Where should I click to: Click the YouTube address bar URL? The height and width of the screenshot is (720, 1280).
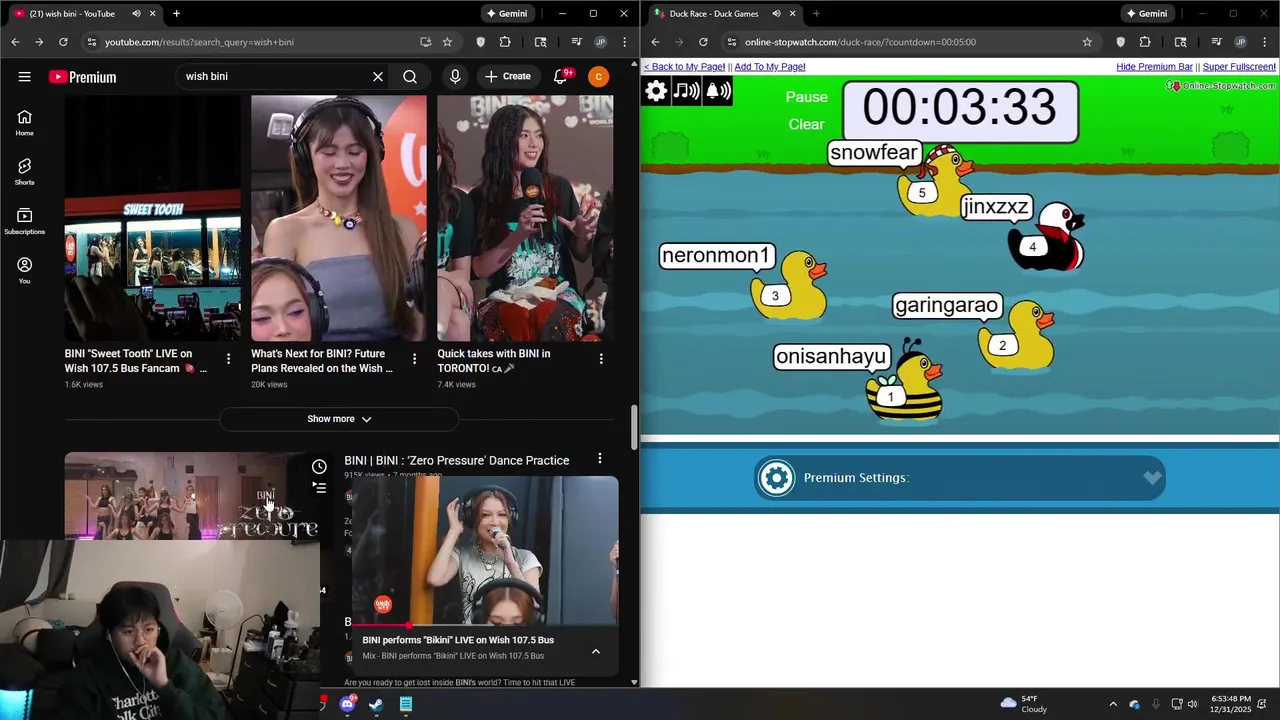[x=199, y=42]
